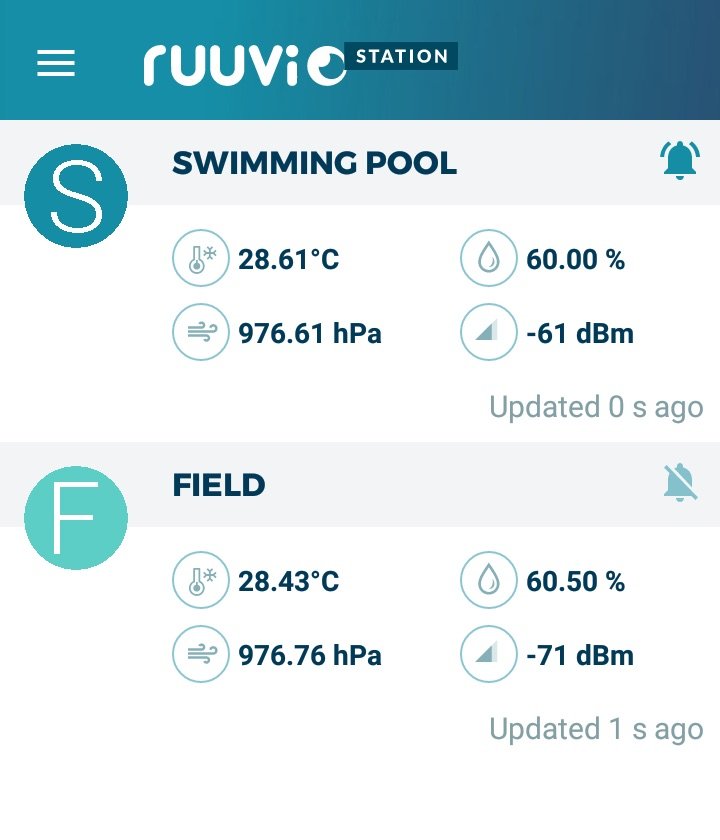The height and width of the screenshot is (840, 720).
Task: Open the SWIMMING POOL sensor title
Action: pos(314,163)
